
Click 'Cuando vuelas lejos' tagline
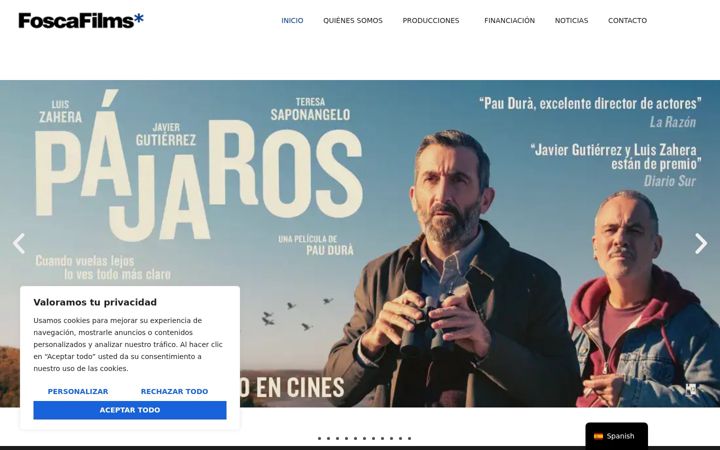[x=85, y=261]
